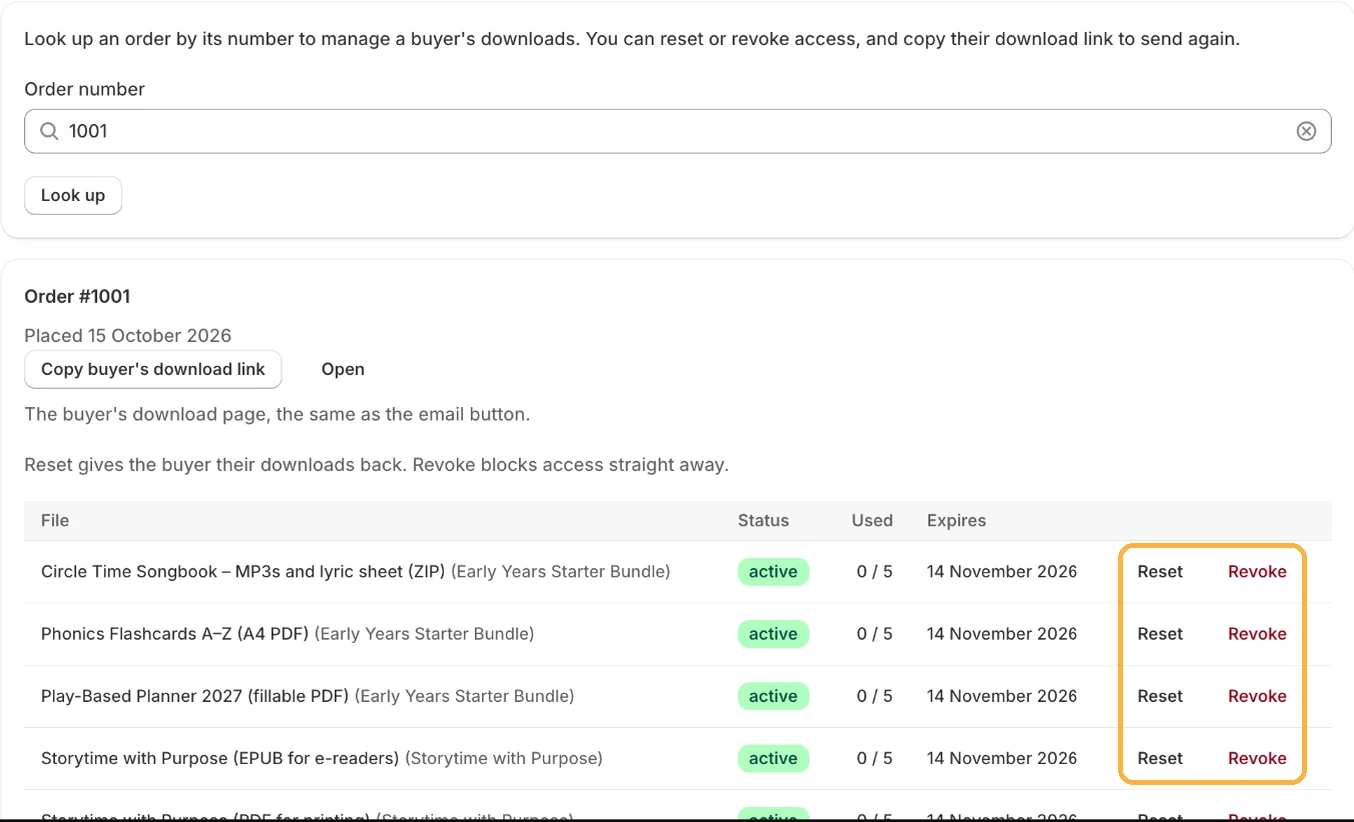Viewport: 1354px width, 822px height.
Task: Reset downloads for Play-Based Planner 2027
Action: [x=1160, y=696]
